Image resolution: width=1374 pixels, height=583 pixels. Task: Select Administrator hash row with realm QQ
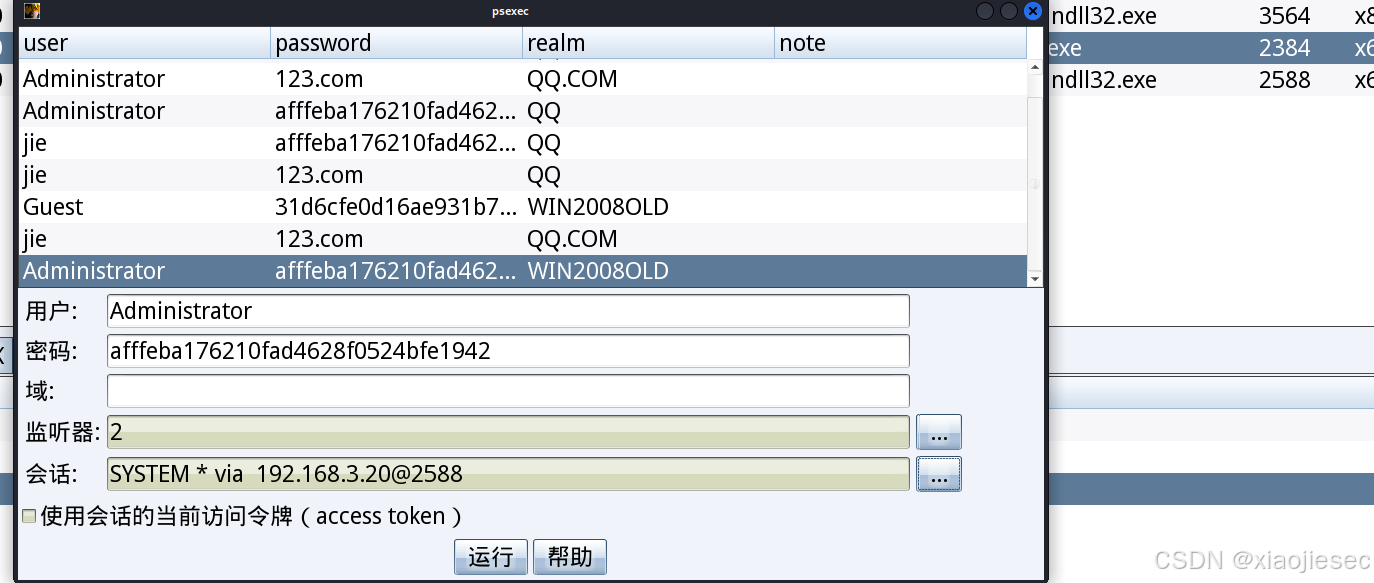pos(523,111)
